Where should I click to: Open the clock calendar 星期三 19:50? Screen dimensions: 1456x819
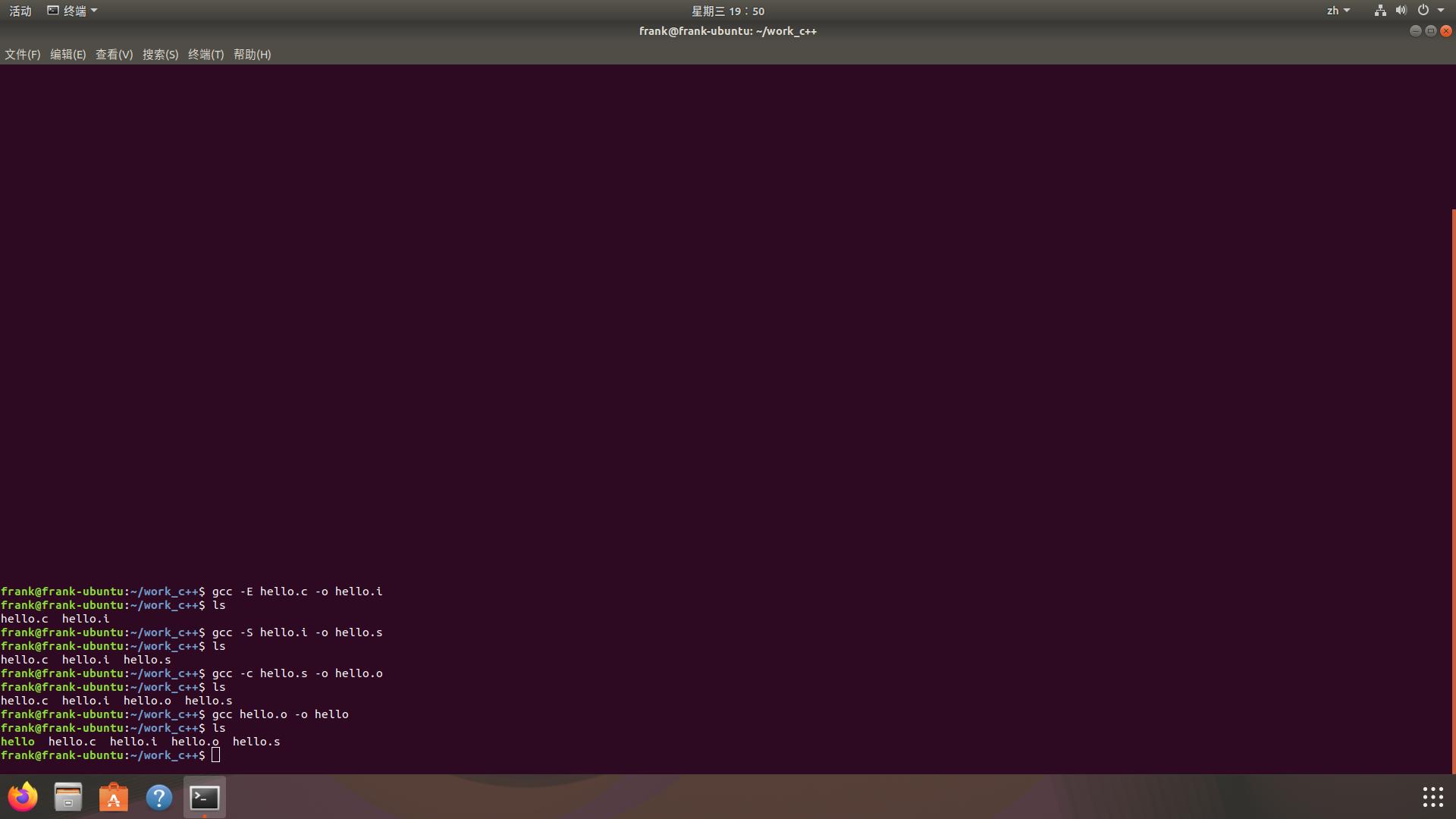coord(727,11)
